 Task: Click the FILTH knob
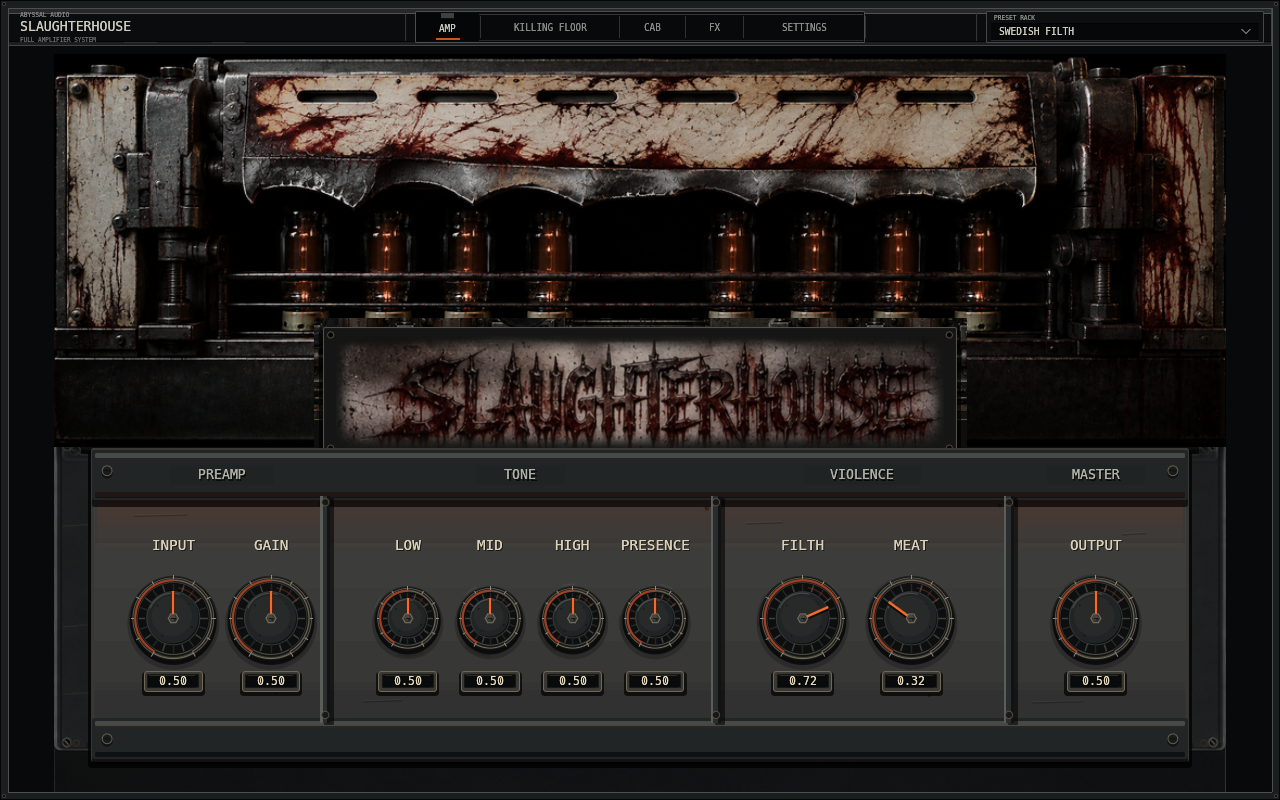tap(803, 618)
